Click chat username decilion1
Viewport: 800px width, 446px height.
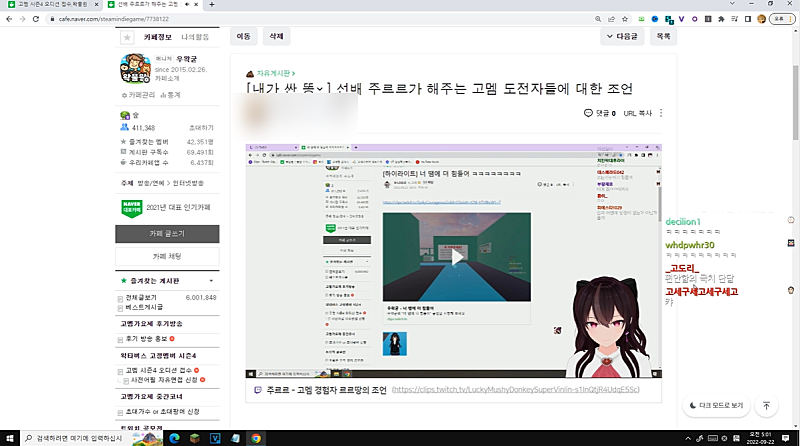click(x=683, y=222)
